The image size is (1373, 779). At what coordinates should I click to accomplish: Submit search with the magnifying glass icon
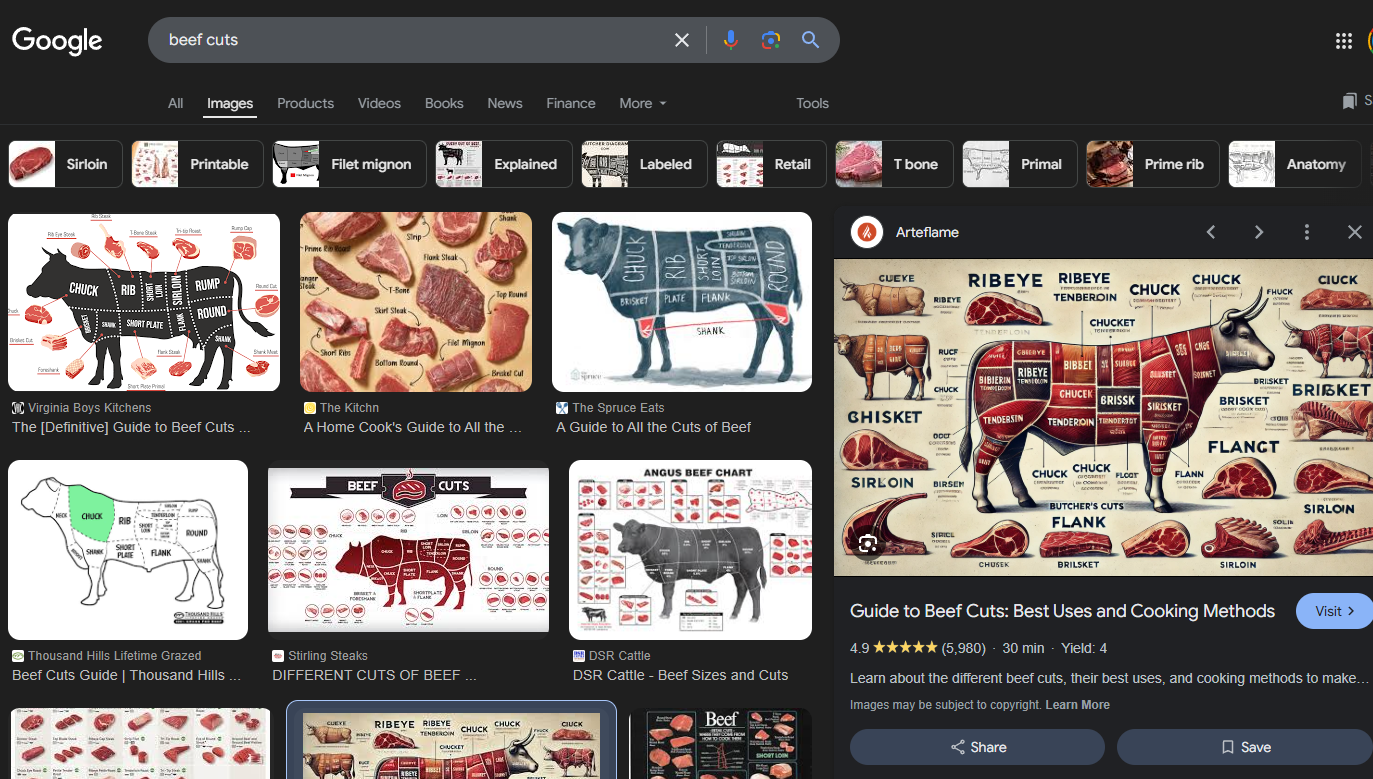pyautogui.click(x=811, y=40)
